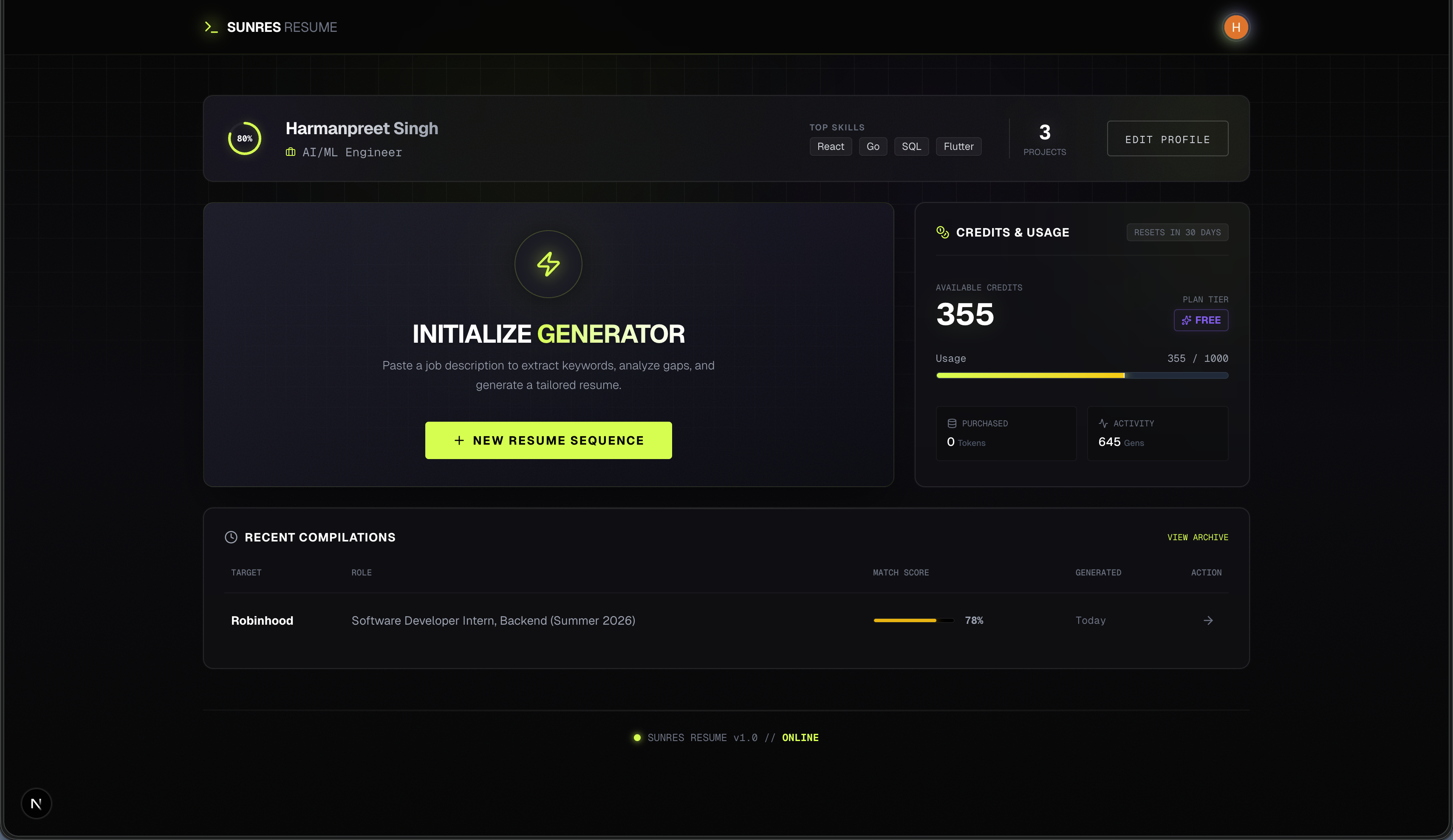Click the Edit Profile button

point(1167,138)
